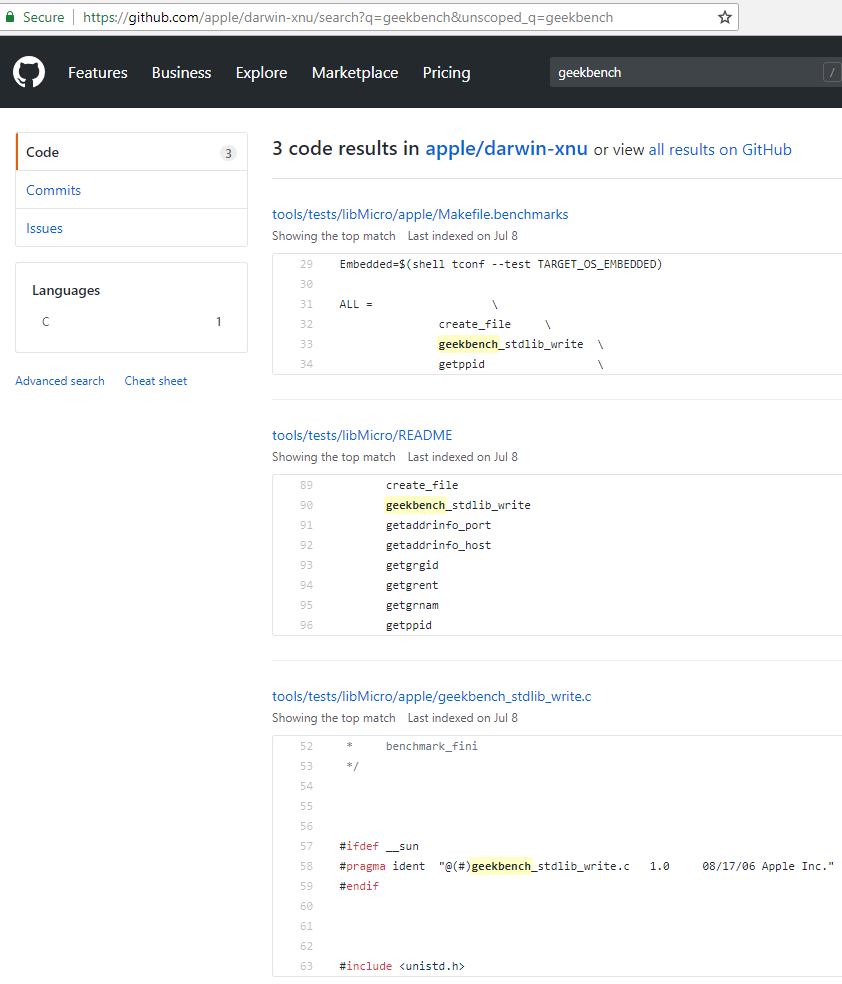Open the Cheat sheet link
The image size is (842, 984).
[156, 381]
